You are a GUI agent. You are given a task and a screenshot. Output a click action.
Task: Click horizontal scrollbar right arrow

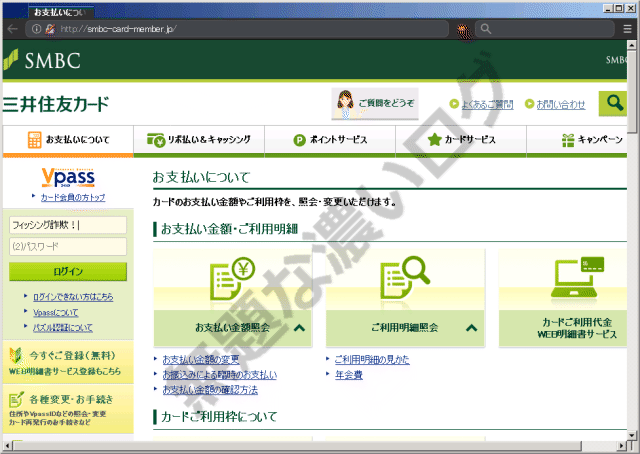(x=622, y=445)
